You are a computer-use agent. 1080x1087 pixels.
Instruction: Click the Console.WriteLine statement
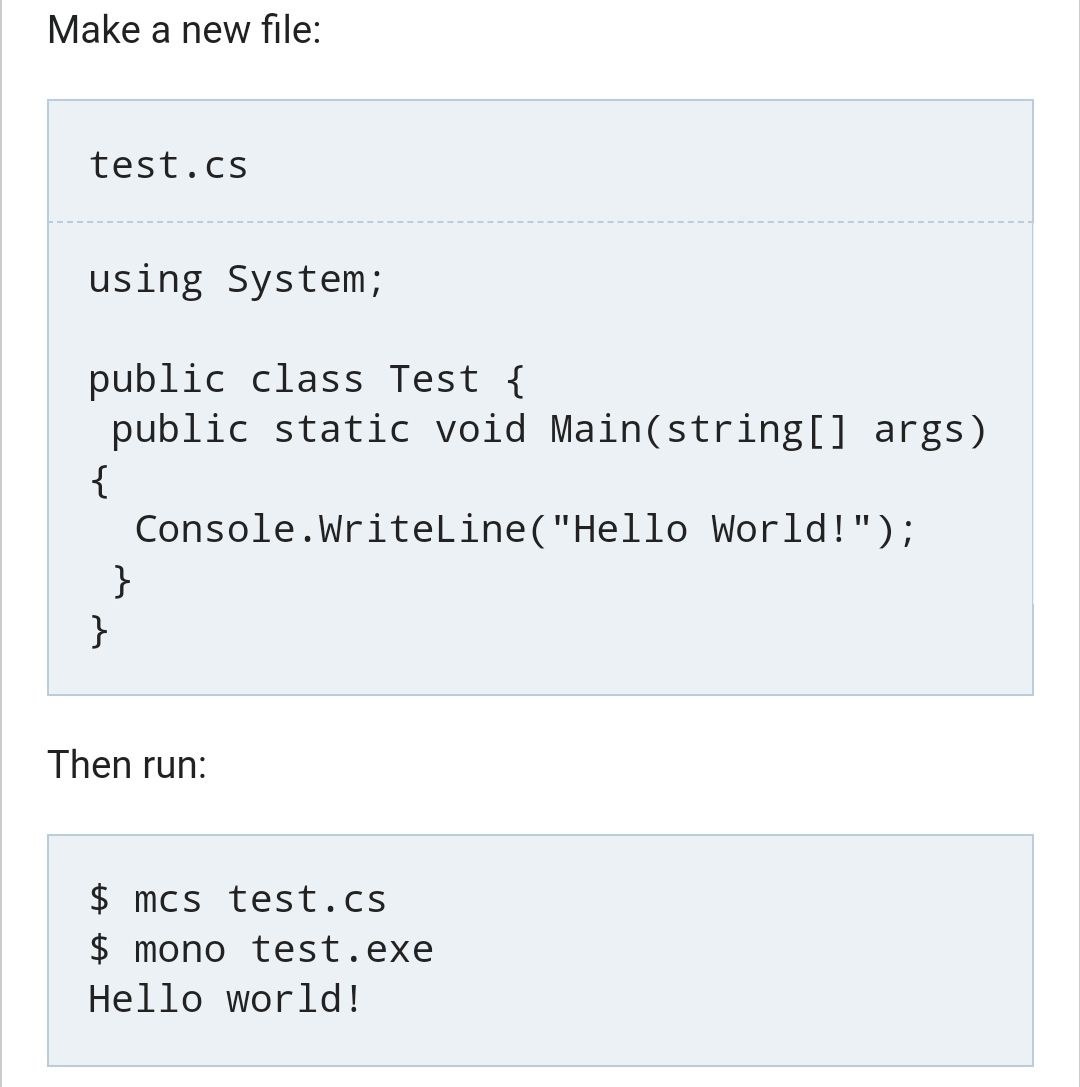[x=525, y=530]
